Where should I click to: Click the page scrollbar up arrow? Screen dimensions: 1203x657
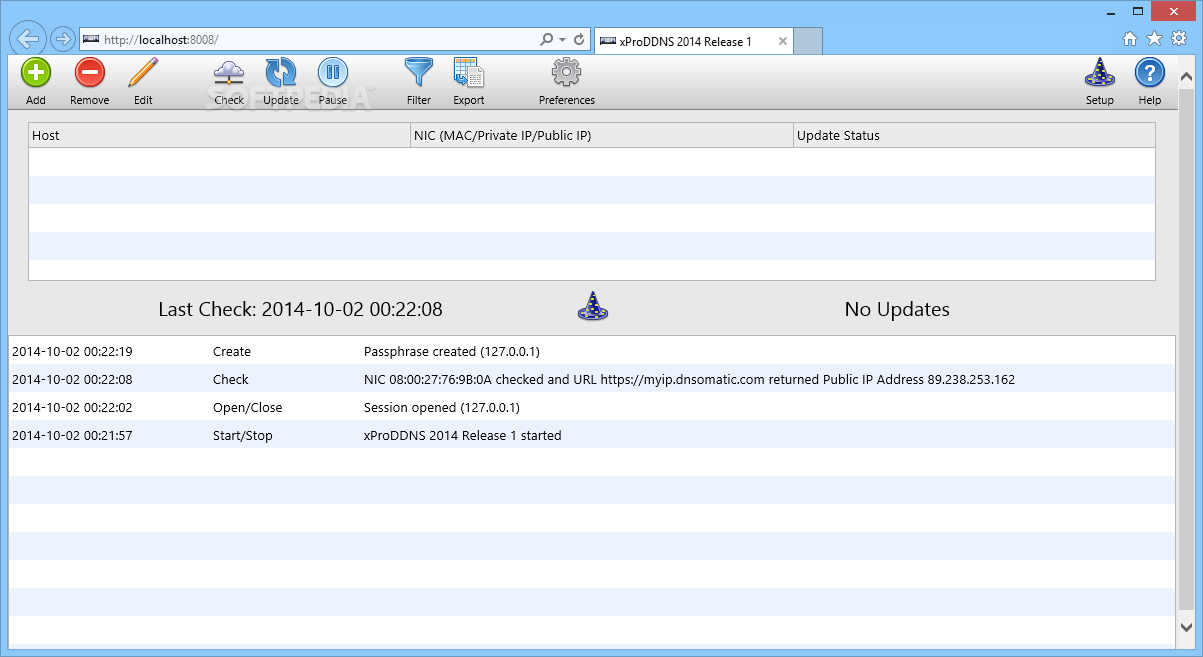pos(1187,77)
